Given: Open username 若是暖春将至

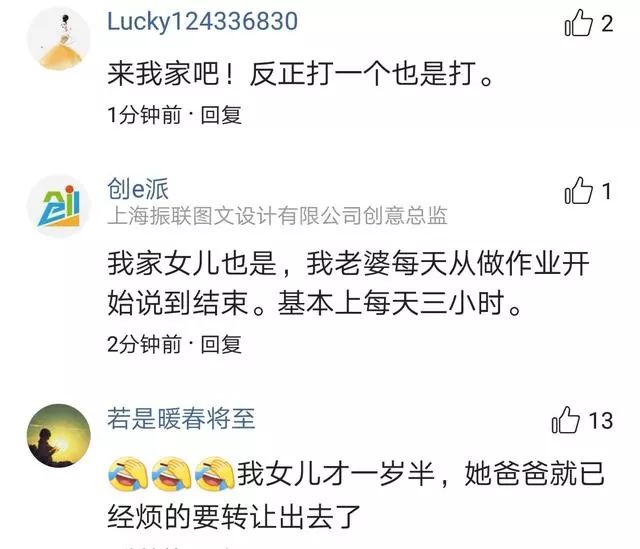Looking at the screenshot, I should point(181,418).
